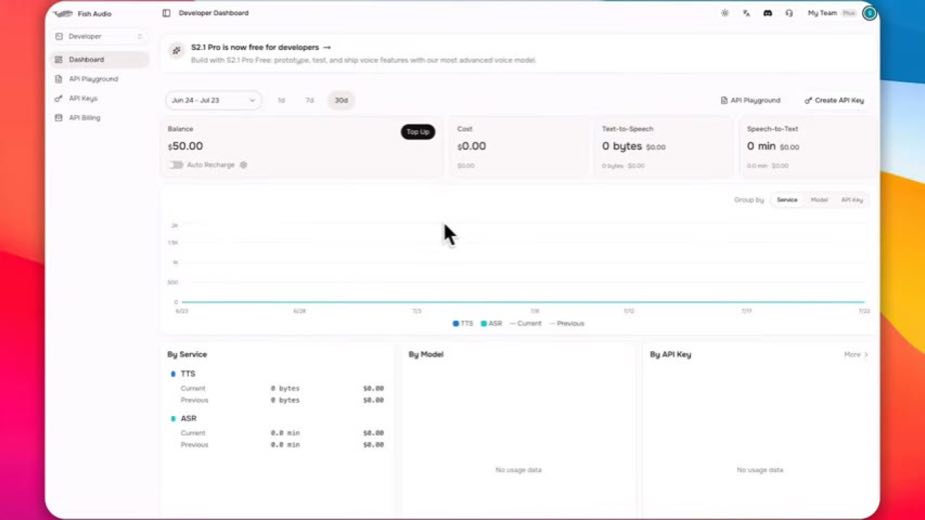Image resolution: width=925 pixels, height=520 pixels.
Task: Open the Jun 24 - Jul 23 date dropdown
Action: coord(213,100)
